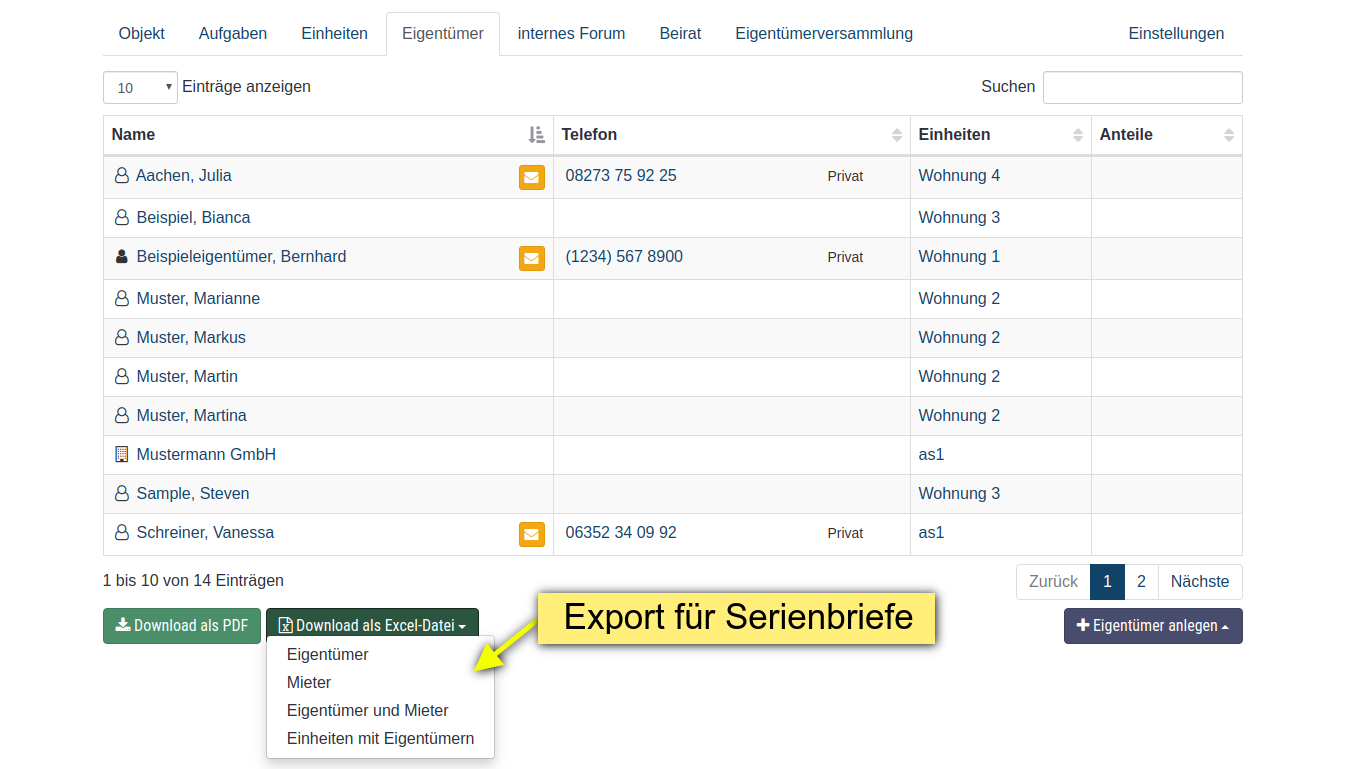Click the building icon next to Mustermann GmbH
The width and height of the screenshot is (1349, 769).
point(122,454)
